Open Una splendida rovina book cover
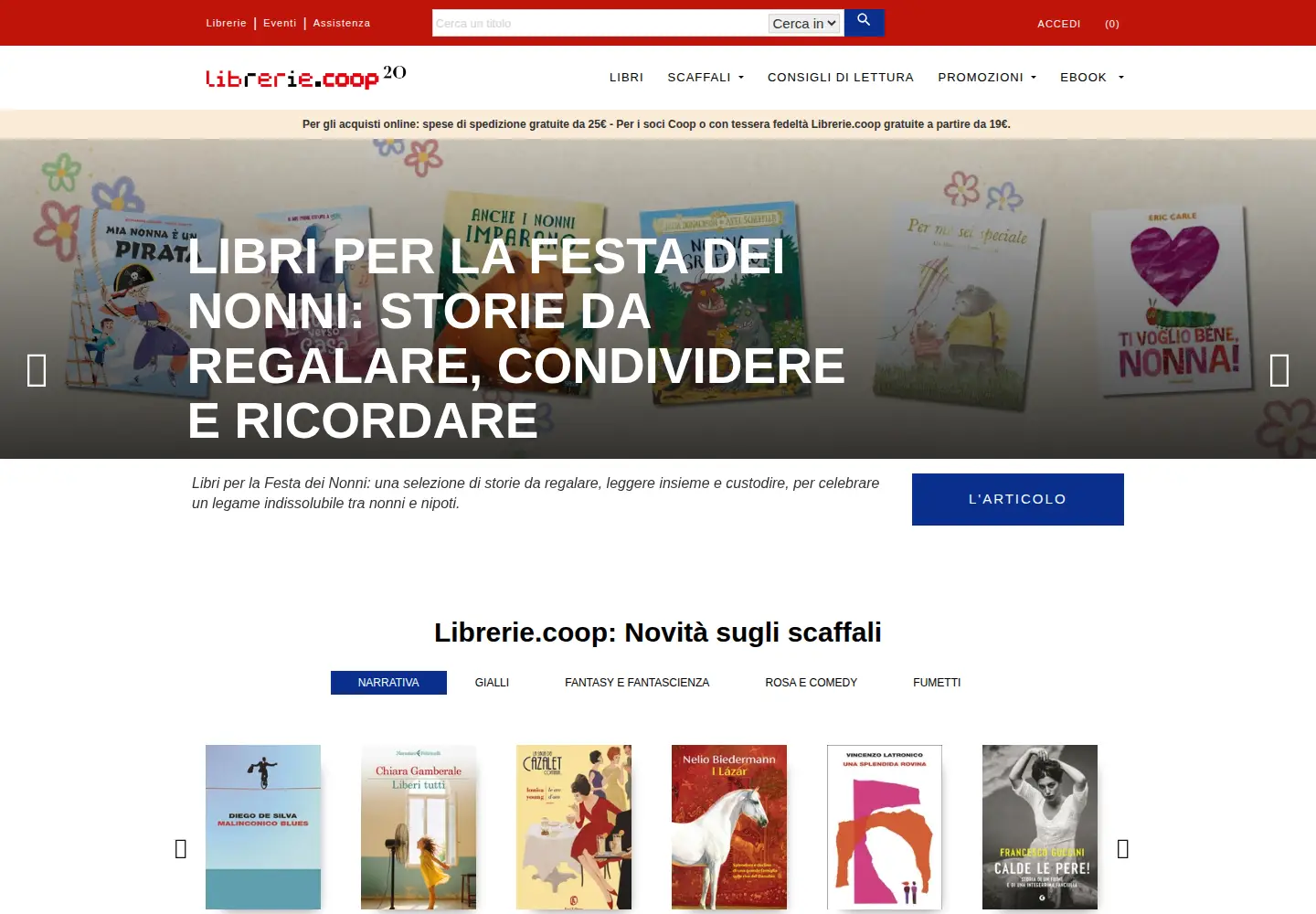 [885, 827]
